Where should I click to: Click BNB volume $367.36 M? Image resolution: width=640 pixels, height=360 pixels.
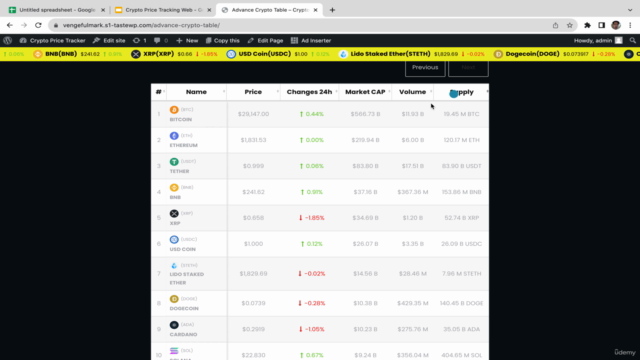[x=413, y=192]
